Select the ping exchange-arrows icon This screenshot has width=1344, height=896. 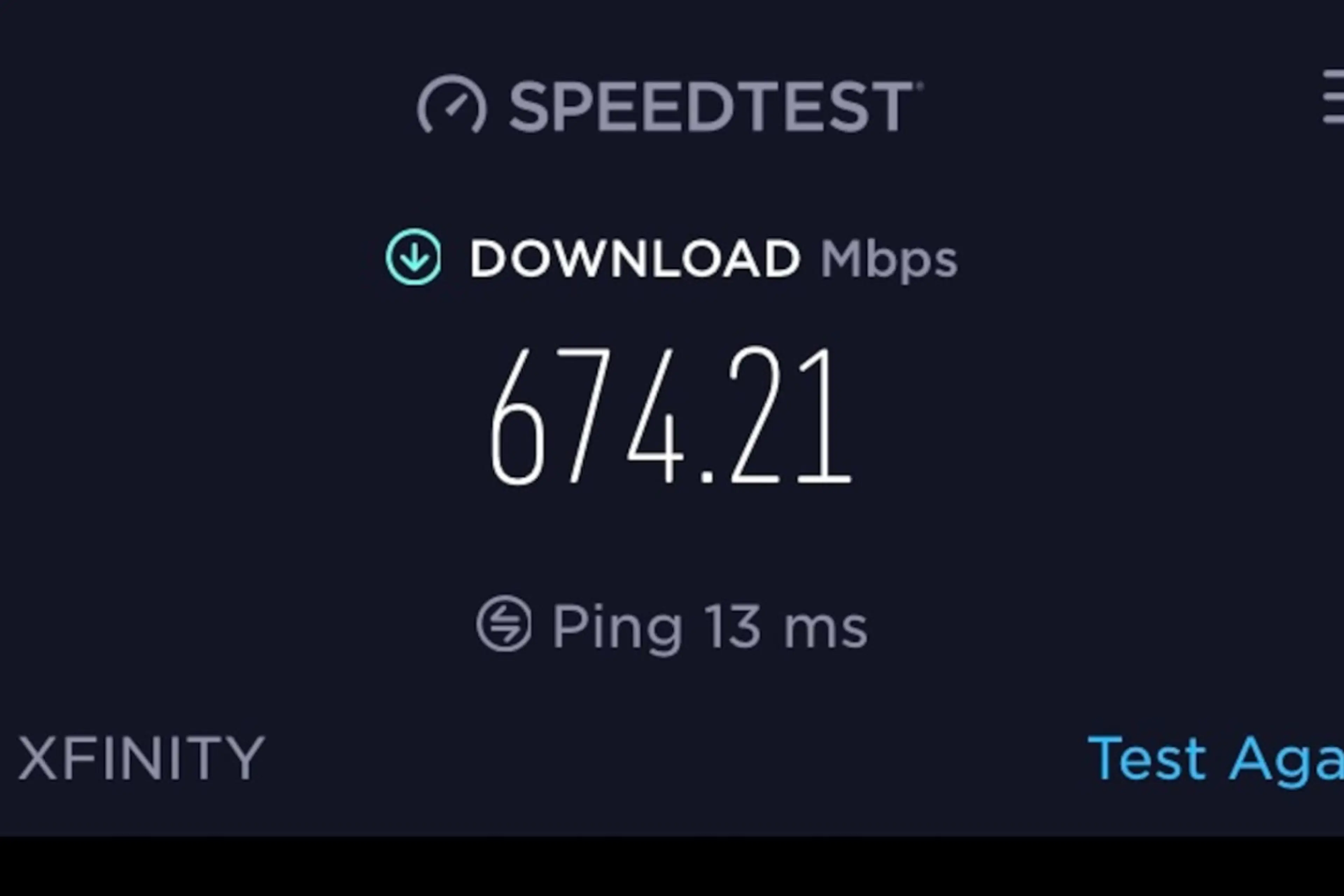click(x=504, y=623)
